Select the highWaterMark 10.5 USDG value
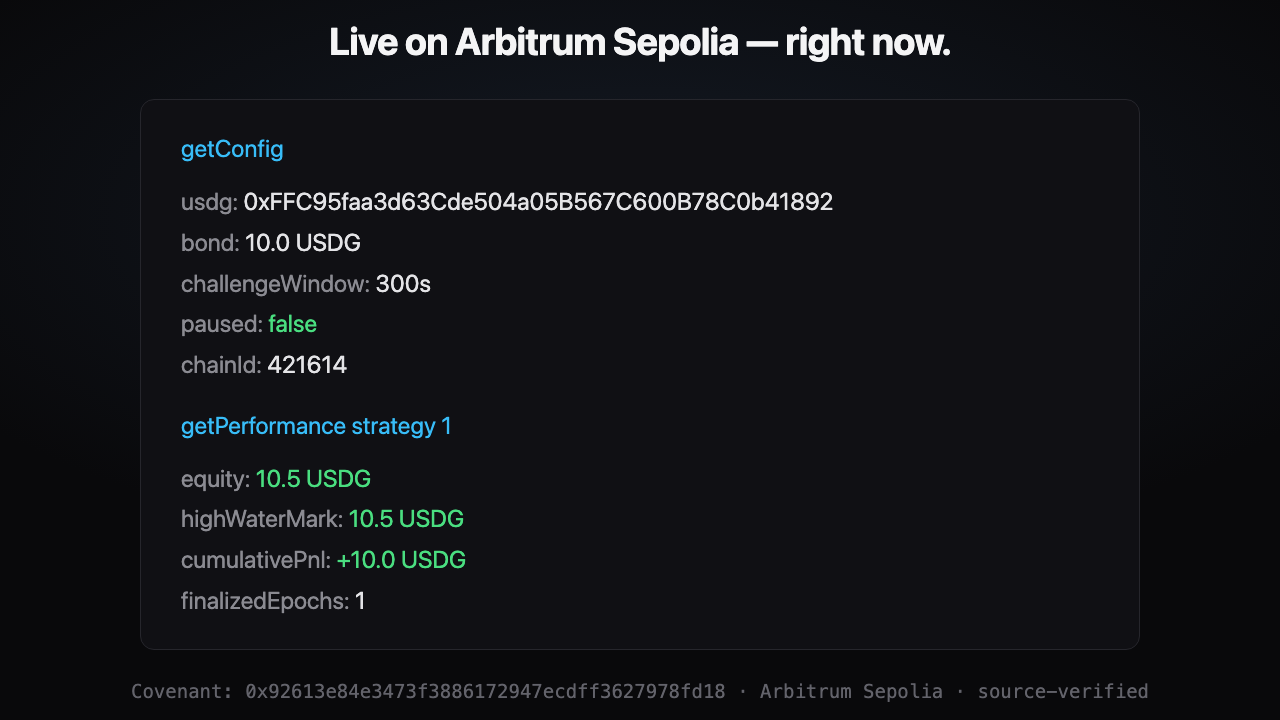 [x=406, y=519]
